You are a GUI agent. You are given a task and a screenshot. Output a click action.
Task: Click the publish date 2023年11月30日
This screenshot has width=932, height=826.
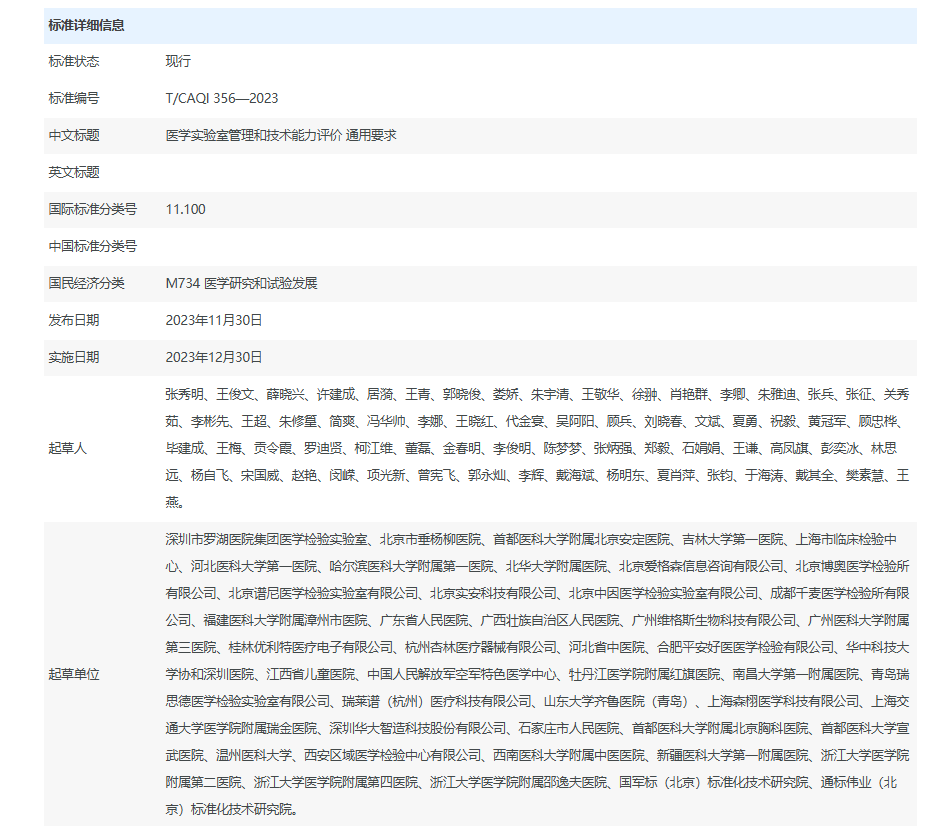213,320
